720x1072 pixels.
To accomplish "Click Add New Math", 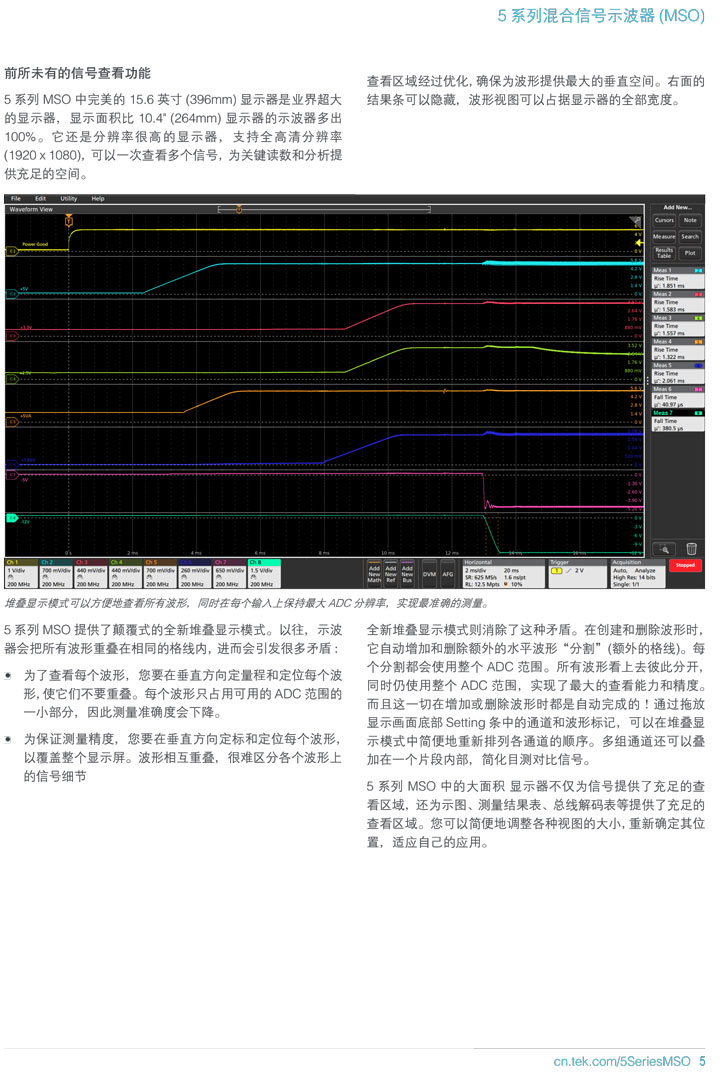I will (x=374, y=574).
